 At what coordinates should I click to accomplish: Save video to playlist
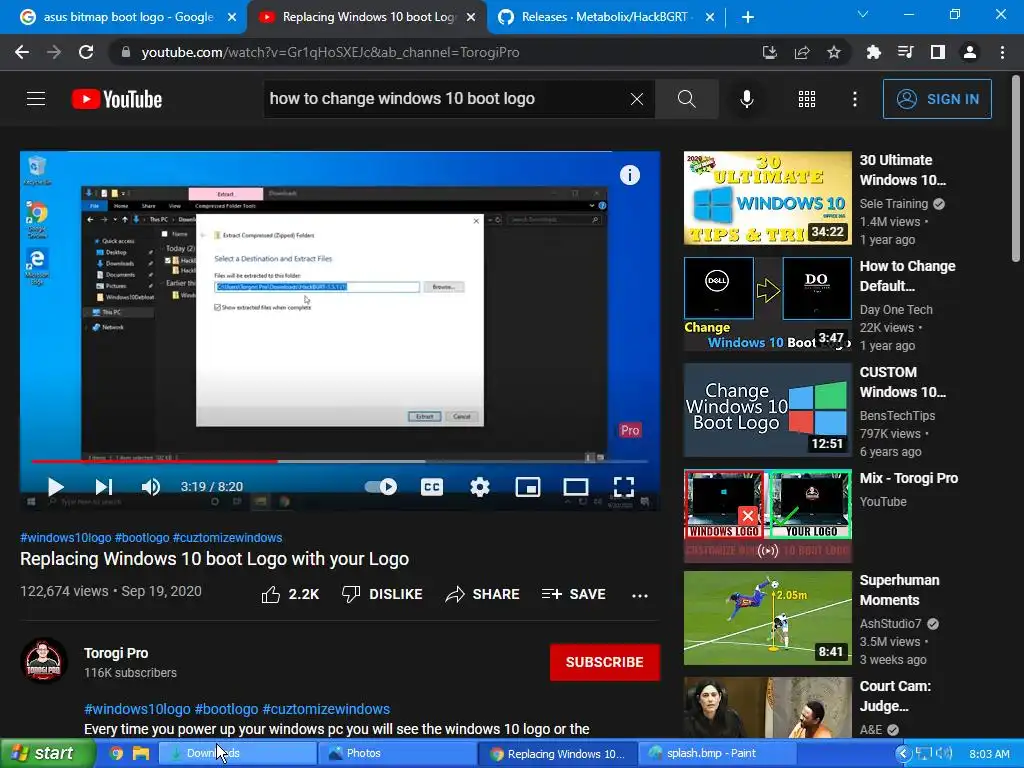pos(574,594)
